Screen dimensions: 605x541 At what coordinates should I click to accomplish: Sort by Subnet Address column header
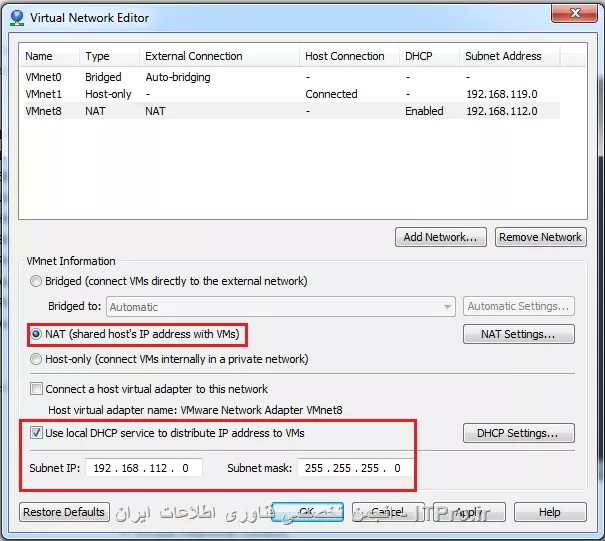pyautogui.click(x=510, y=56)
